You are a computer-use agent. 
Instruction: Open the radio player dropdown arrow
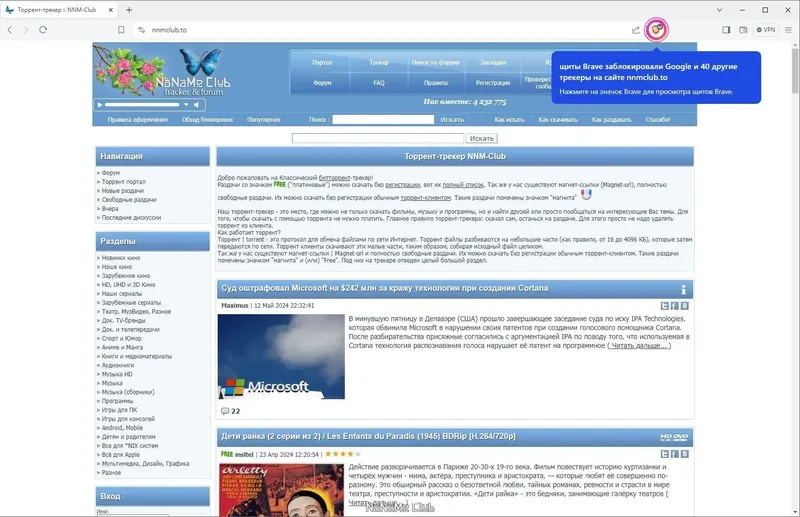click(x=186, y=105)
